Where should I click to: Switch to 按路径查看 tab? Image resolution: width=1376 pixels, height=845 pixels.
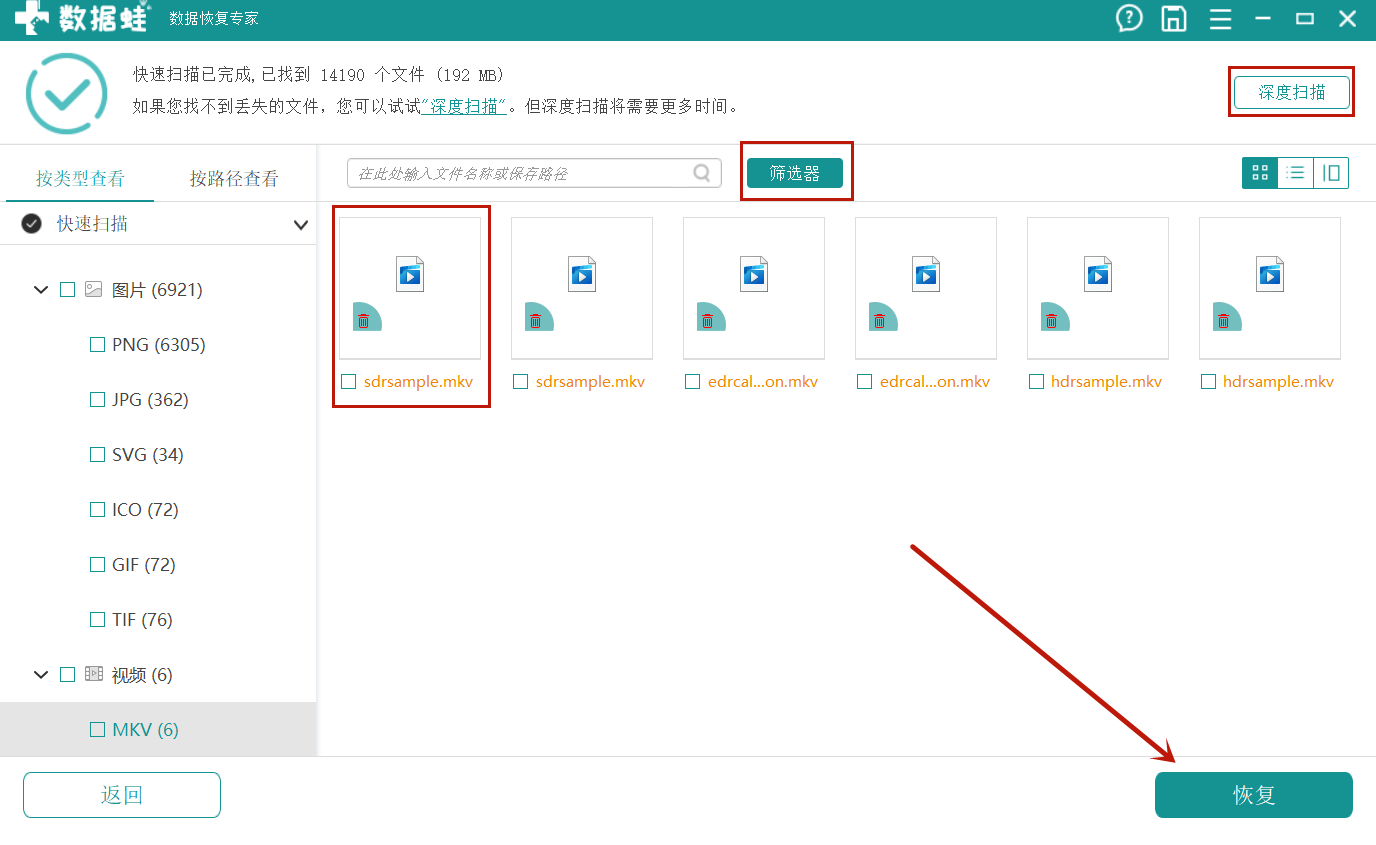[x=234, y=179]
